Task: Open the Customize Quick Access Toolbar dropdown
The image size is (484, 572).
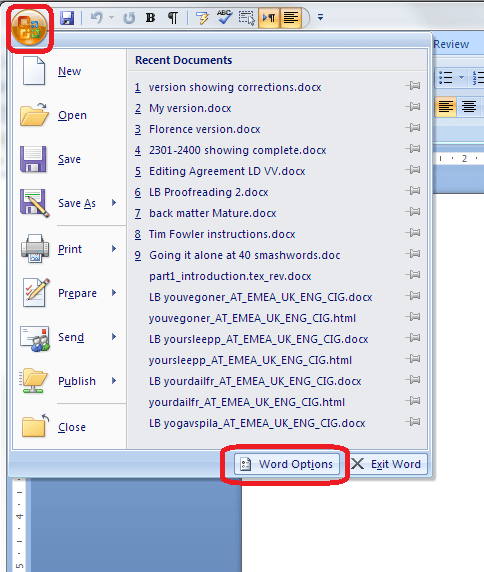Action: point(320,17)
